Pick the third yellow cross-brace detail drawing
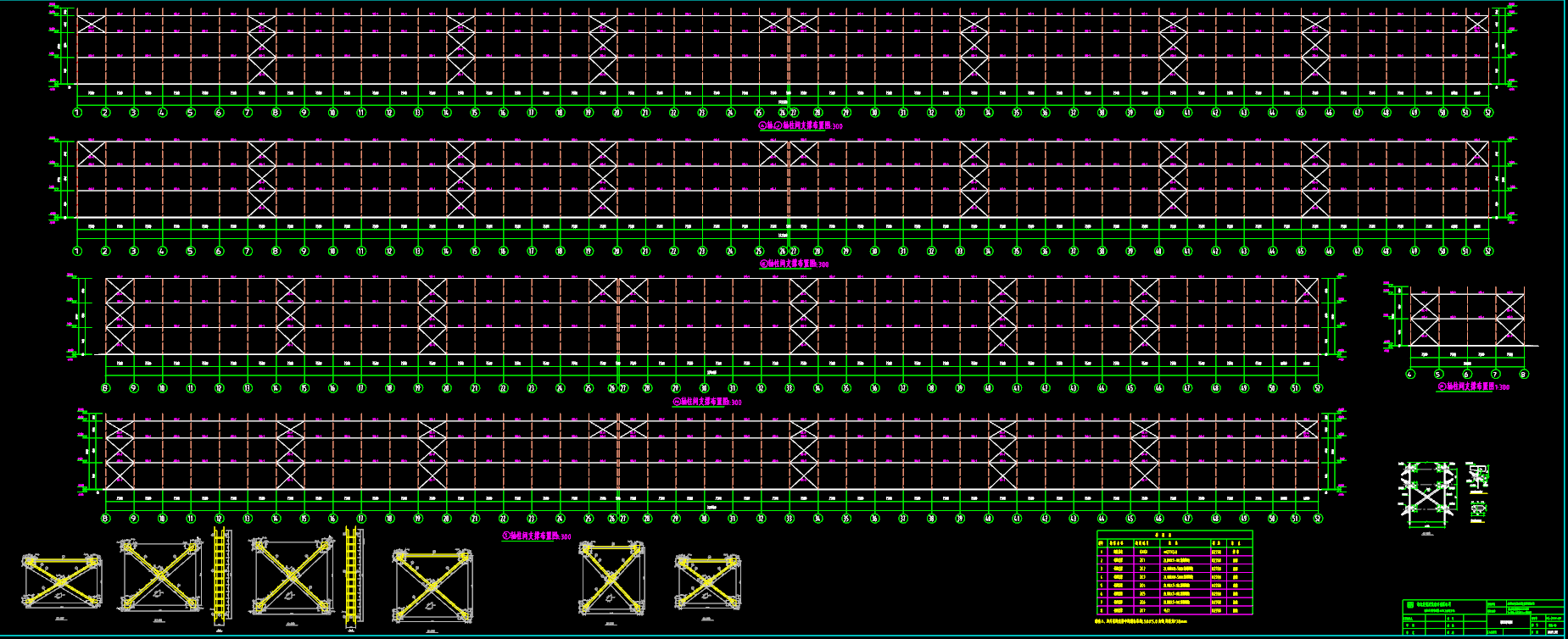 click(x=293, y=575)
